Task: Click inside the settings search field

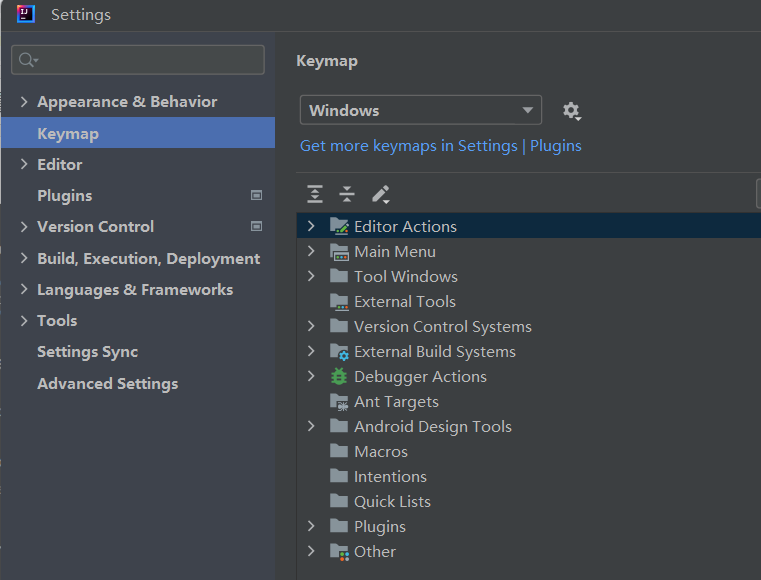Action: coord(138,60)
